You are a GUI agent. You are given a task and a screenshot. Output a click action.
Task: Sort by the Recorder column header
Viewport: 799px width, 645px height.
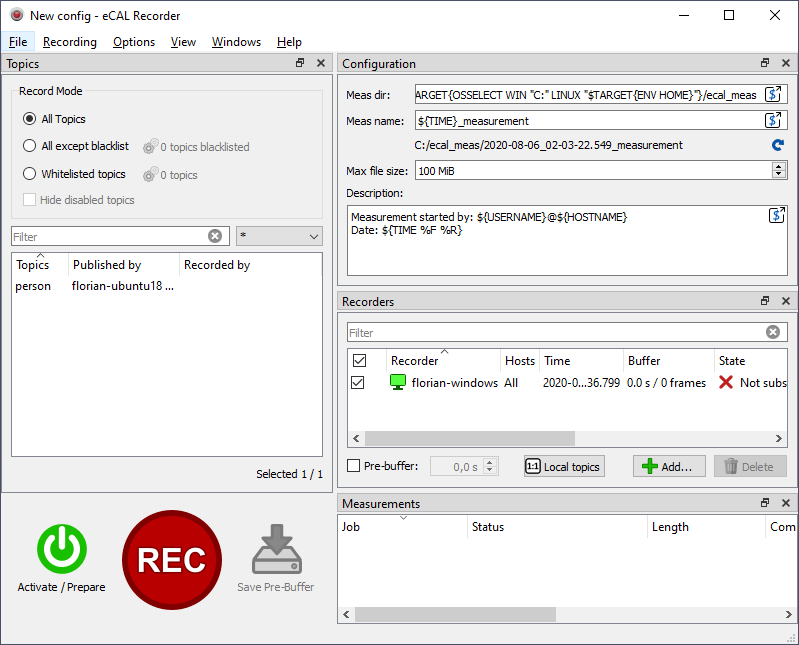[443, 361]
